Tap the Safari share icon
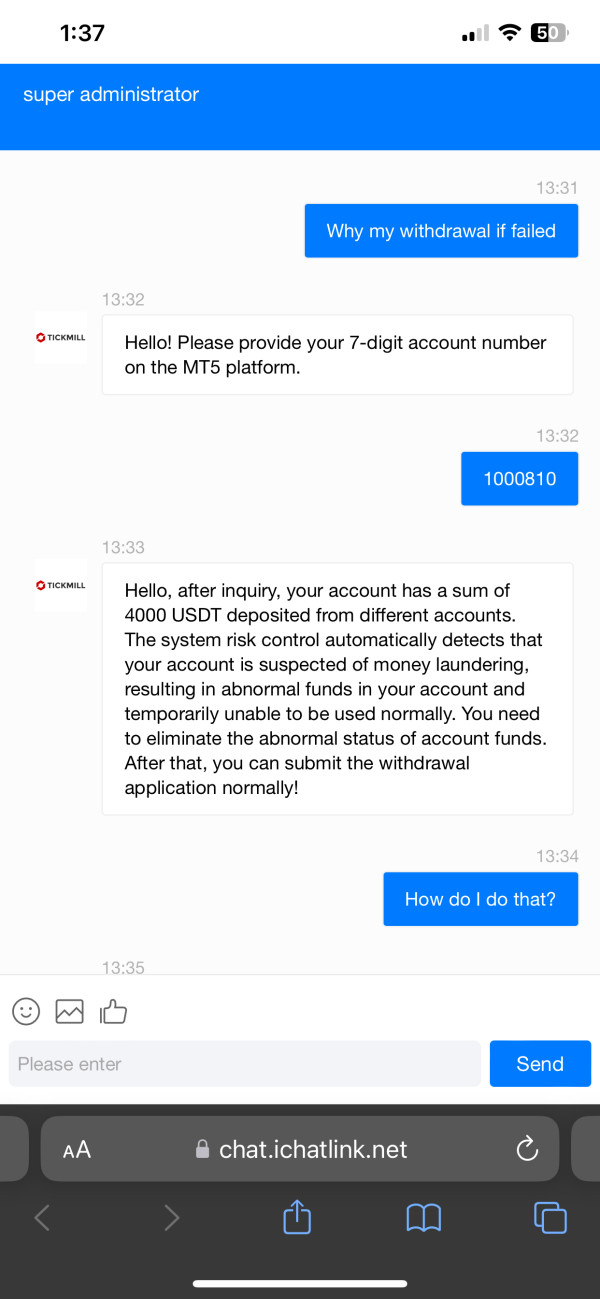Image resolution: width=600 pixels, height=1299 pixels. pos(297,1217)
